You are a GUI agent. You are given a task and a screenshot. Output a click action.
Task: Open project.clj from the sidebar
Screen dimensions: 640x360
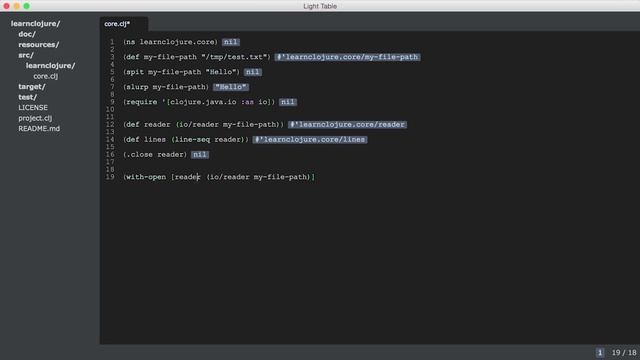pyautogui.click(x=35, y=118)
